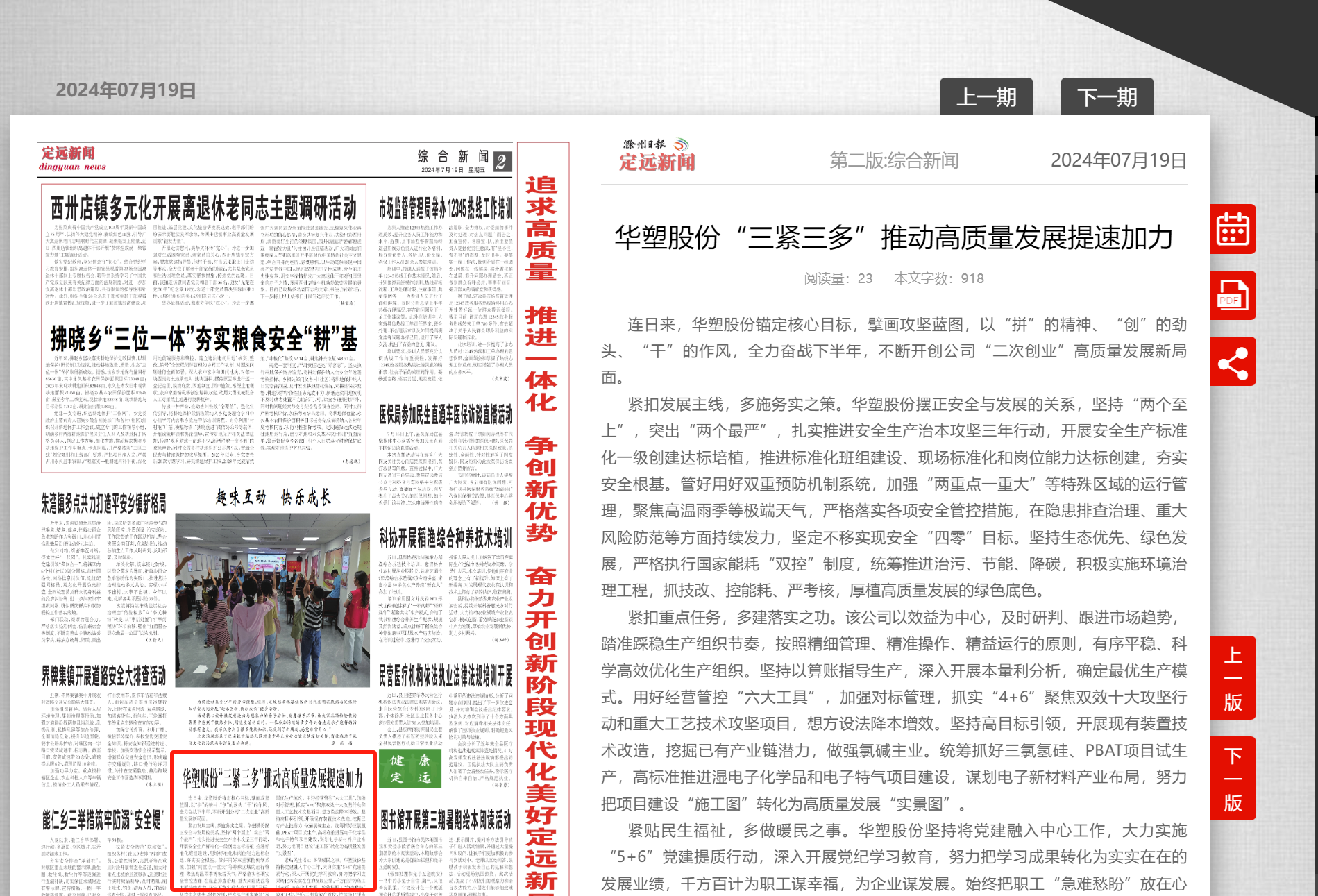This screenshot has width=1318, height=896.
Task: Switch to the previous page with 上一版
Action: [x=1233, y=679]
